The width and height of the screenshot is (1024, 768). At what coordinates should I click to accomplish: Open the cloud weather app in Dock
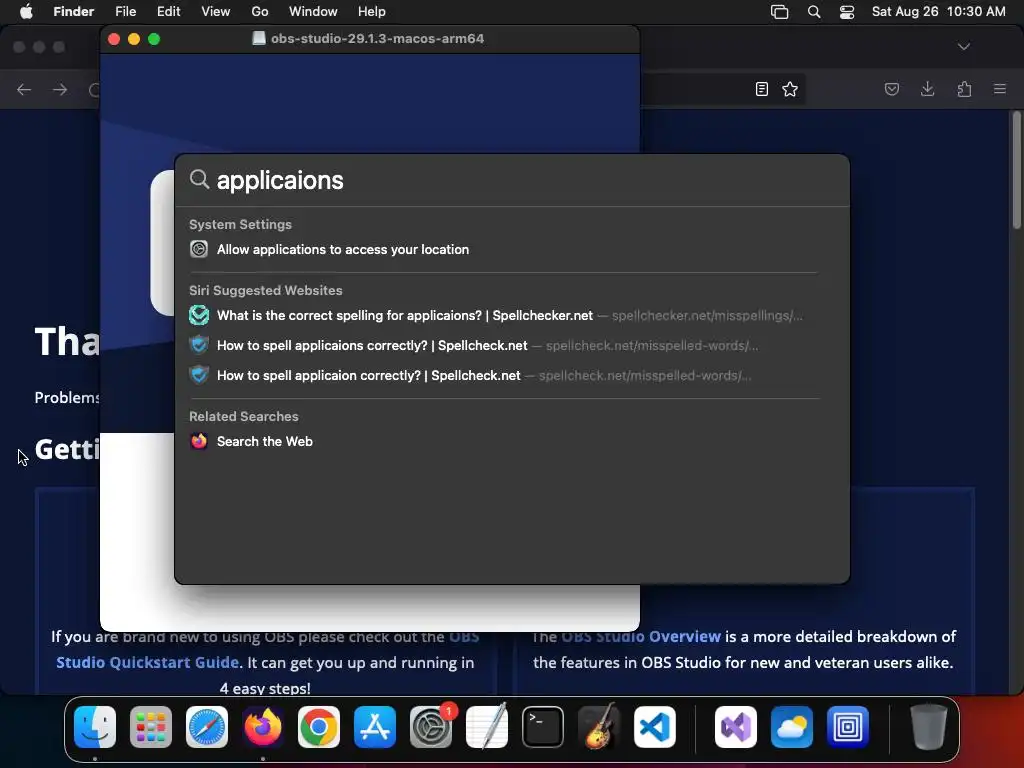point(792,727)
